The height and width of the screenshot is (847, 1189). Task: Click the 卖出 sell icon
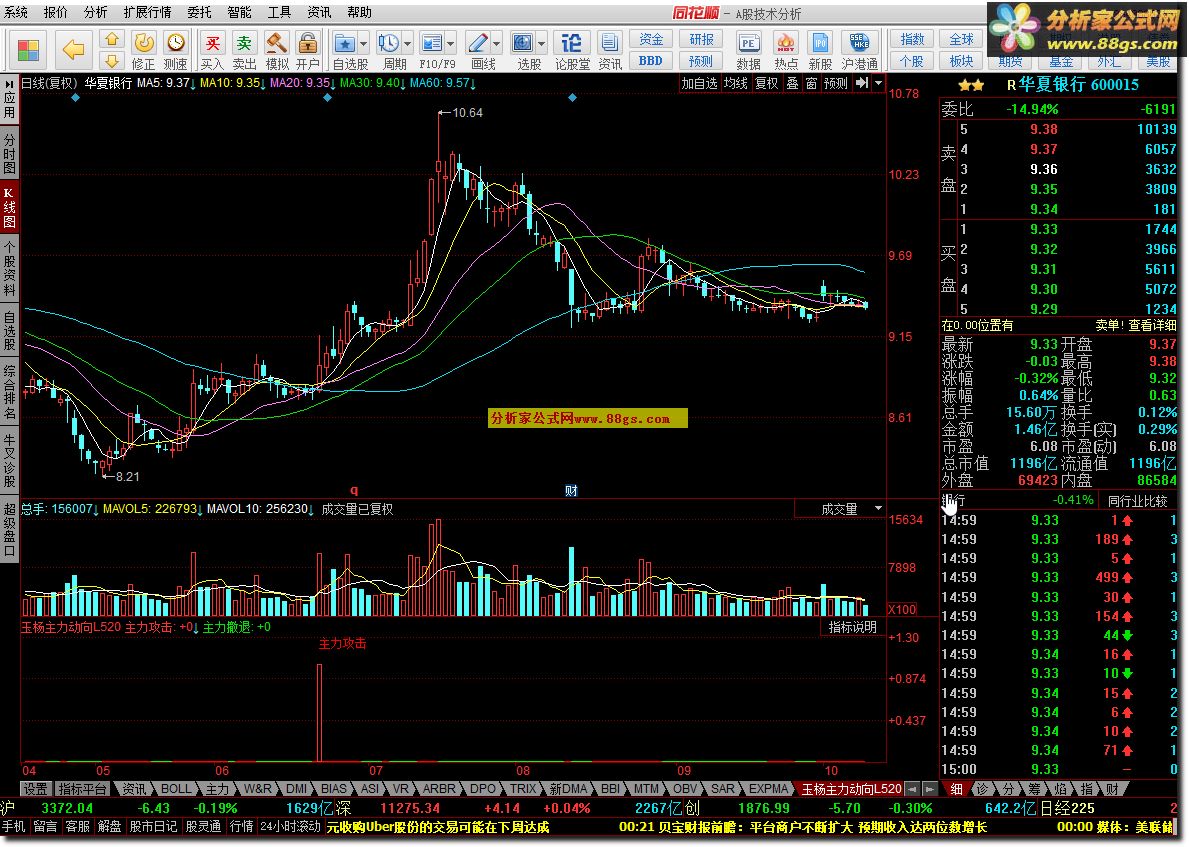[x=244, y=51]
